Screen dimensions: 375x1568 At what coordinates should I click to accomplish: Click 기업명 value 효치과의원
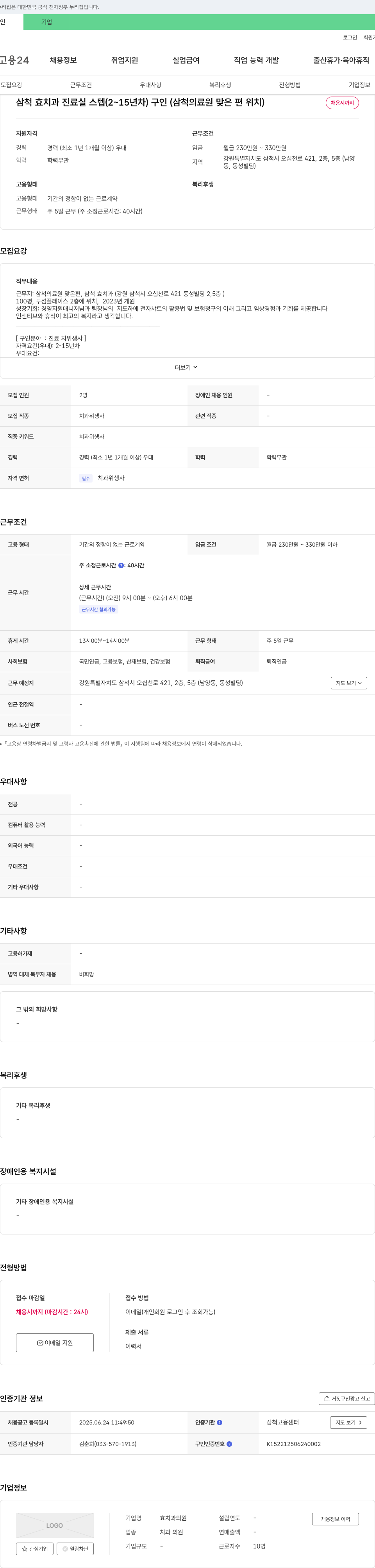(173, 1518)
